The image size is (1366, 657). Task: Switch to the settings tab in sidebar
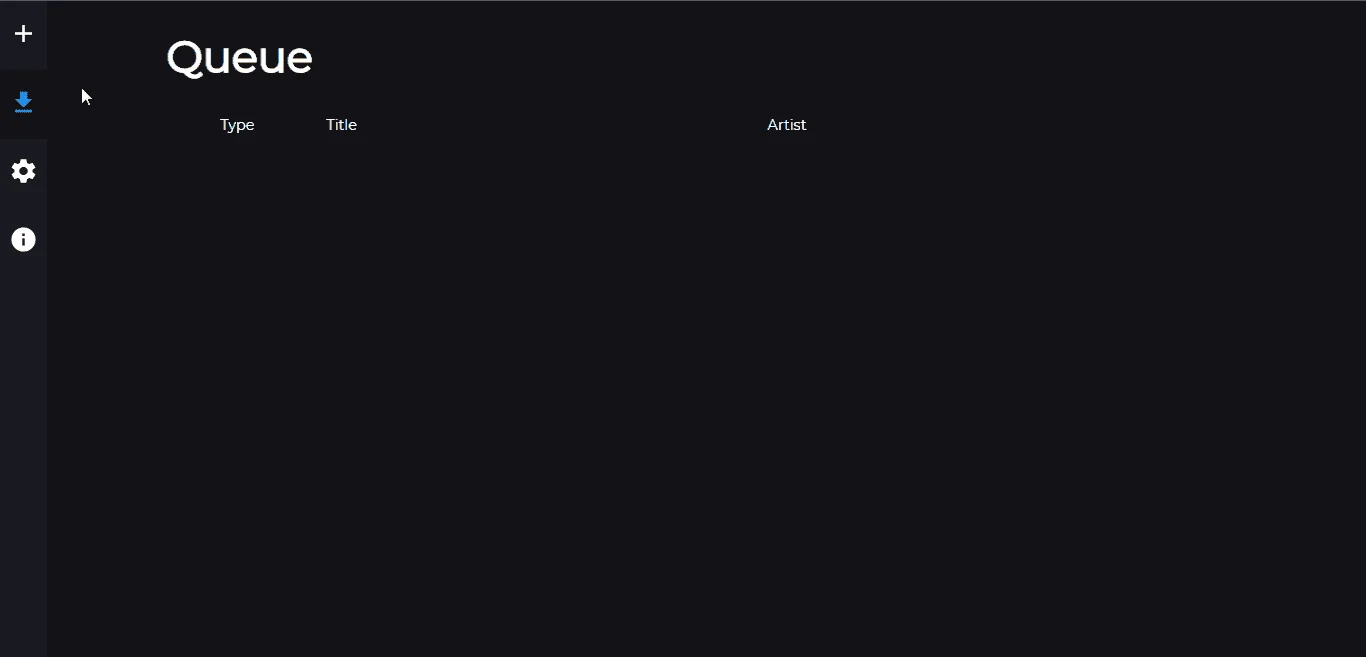point(23,171)
